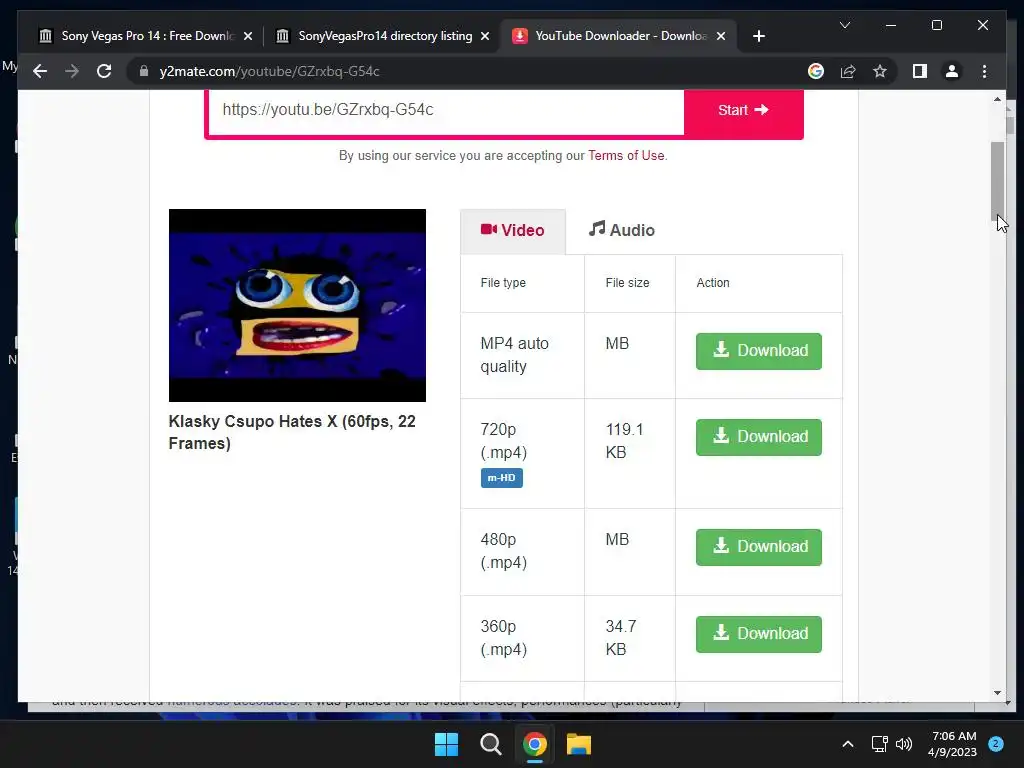
Task: Go back to the previous page
Action: click(40, 71)
